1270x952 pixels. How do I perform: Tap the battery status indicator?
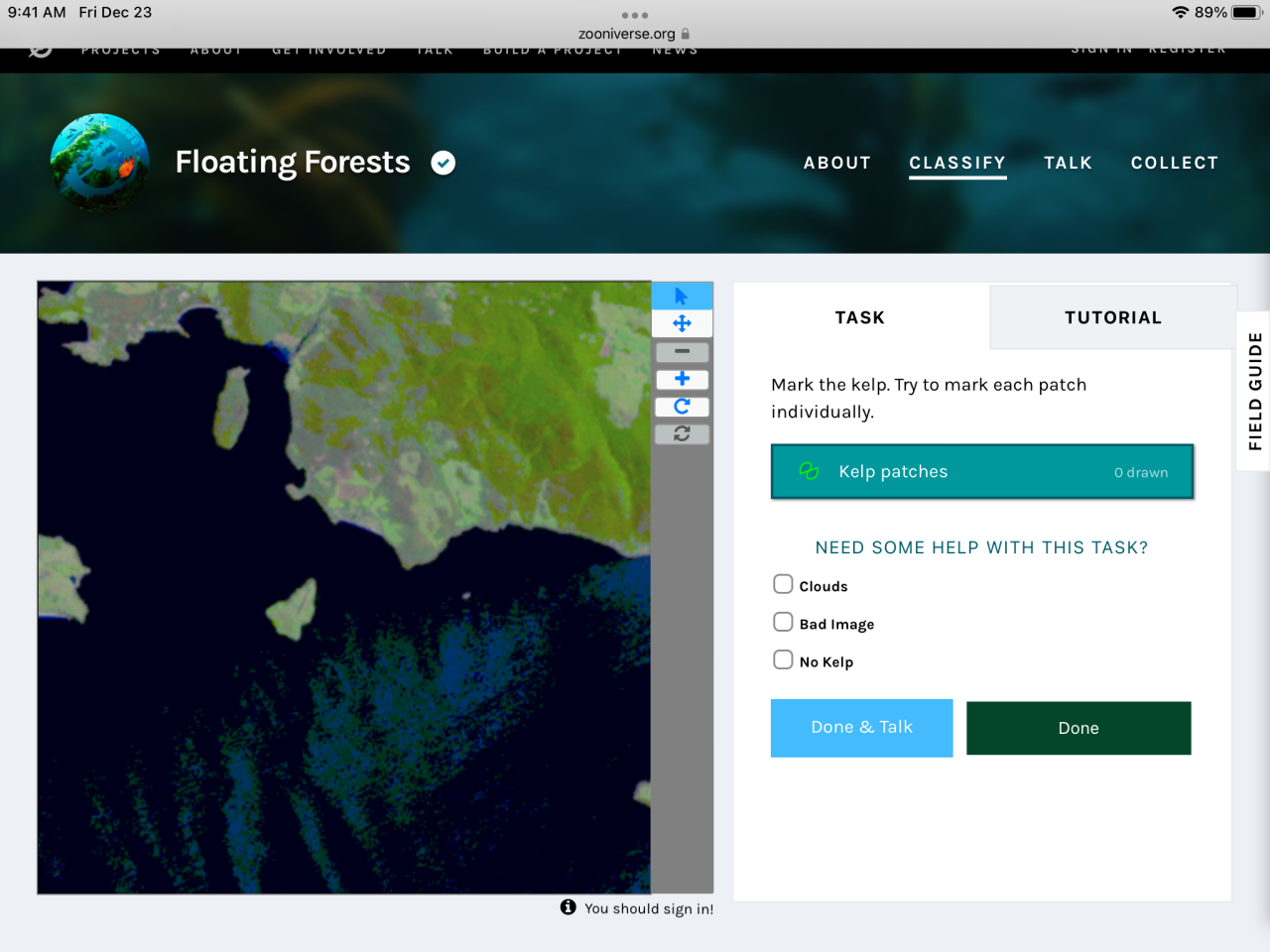(1247, 13)
